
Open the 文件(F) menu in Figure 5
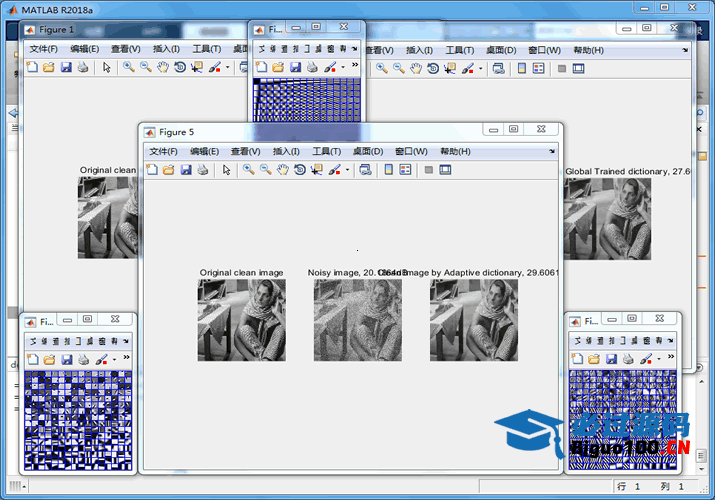click(x=165, y=151)
